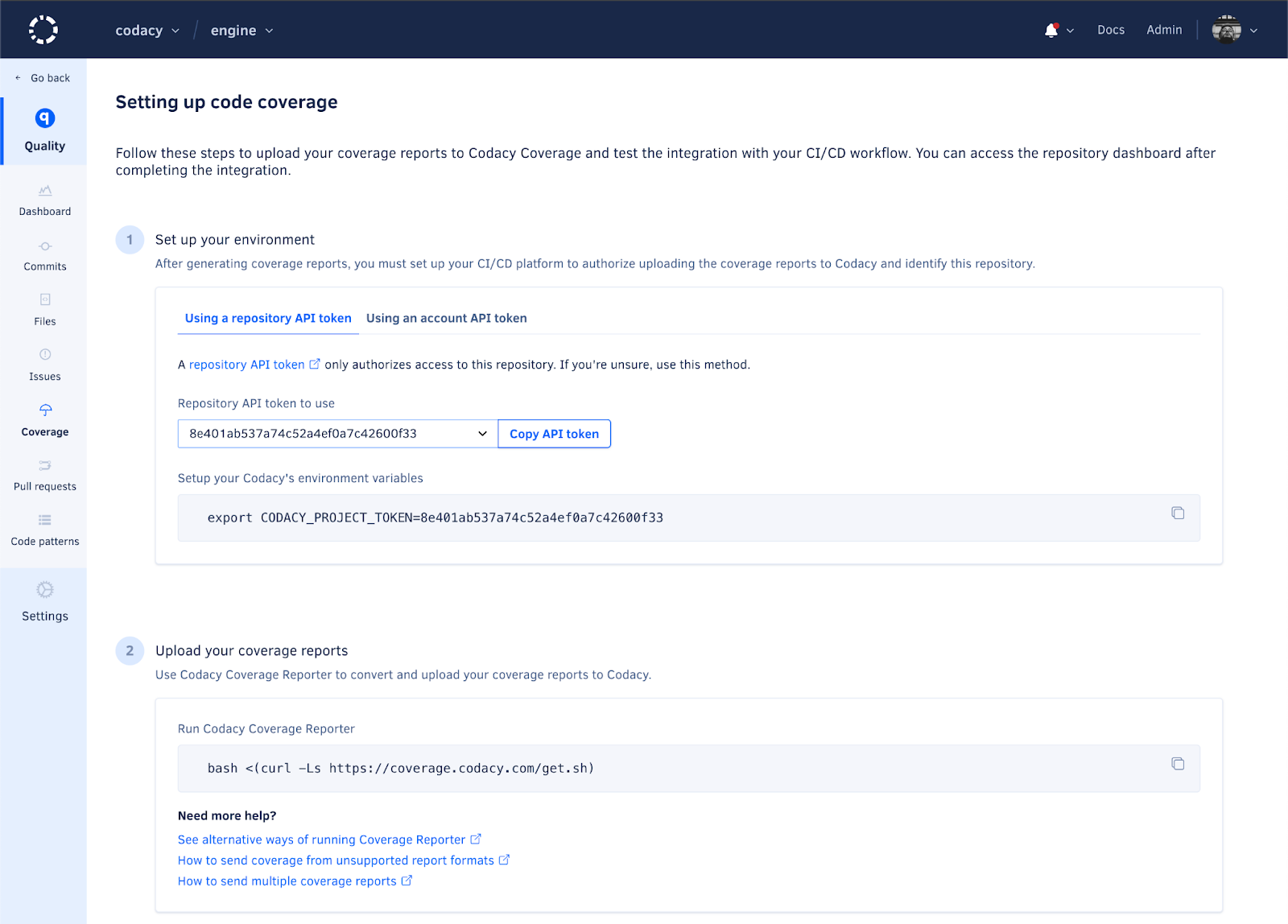Open the Settings gear item
Viewport: 1288px width, 924px height.
coord(45,601)
